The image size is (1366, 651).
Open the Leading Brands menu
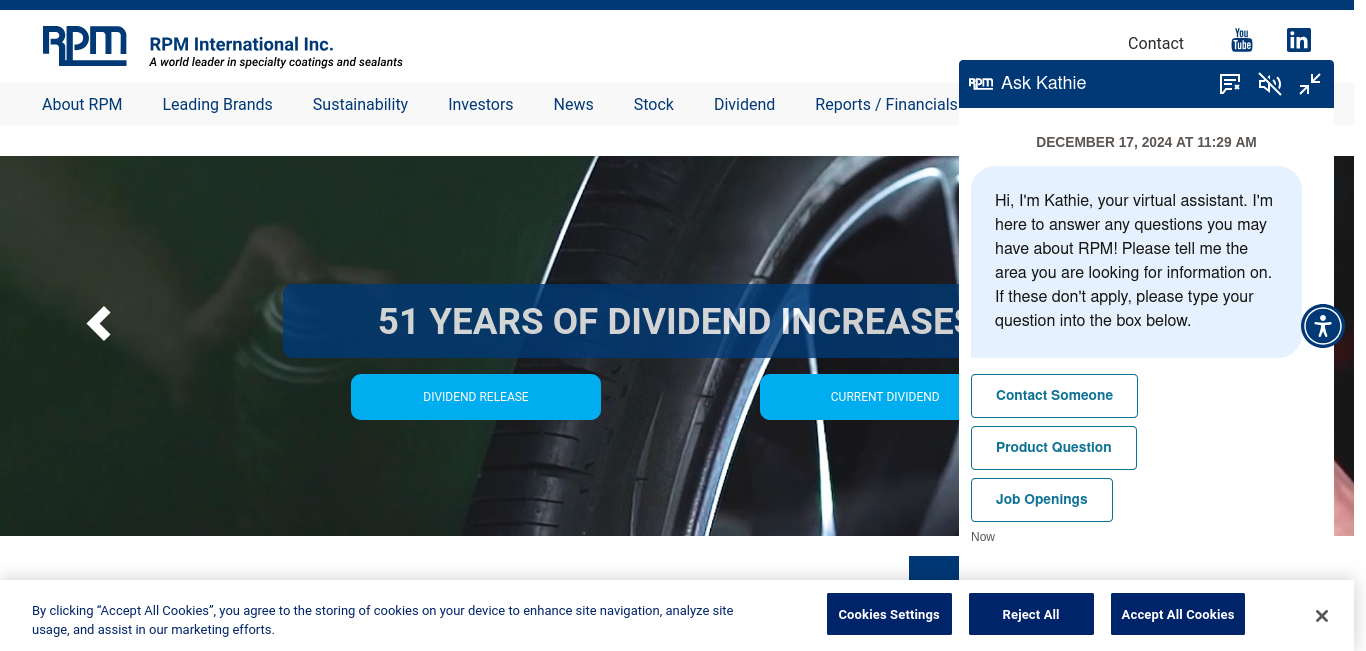217,104
